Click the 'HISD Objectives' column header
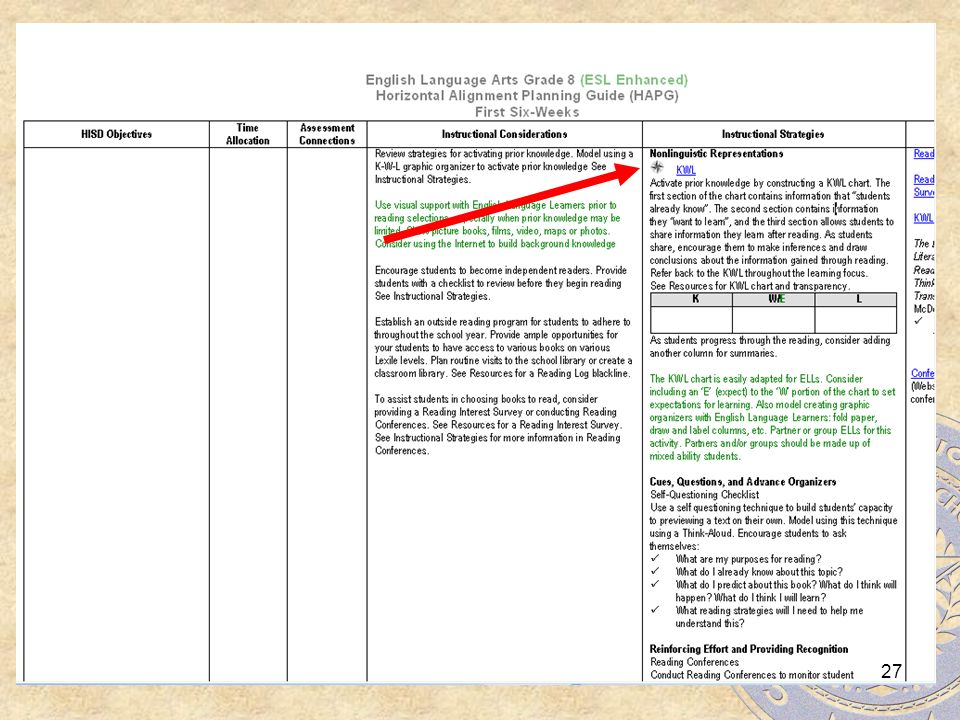 coord(116,134)
